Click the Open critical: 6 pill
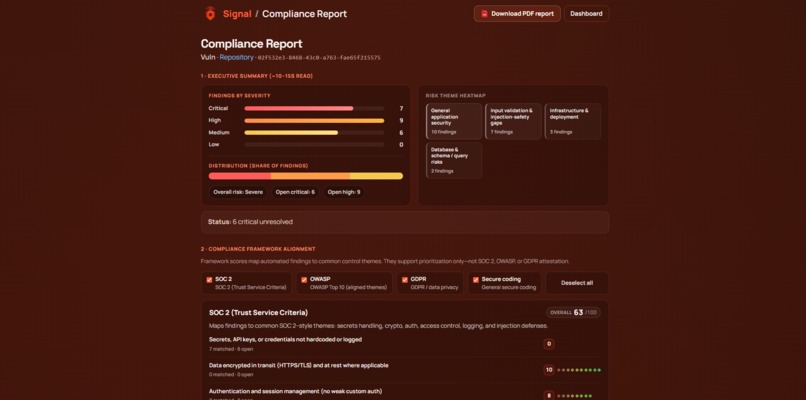 click(x=295, y=192)
